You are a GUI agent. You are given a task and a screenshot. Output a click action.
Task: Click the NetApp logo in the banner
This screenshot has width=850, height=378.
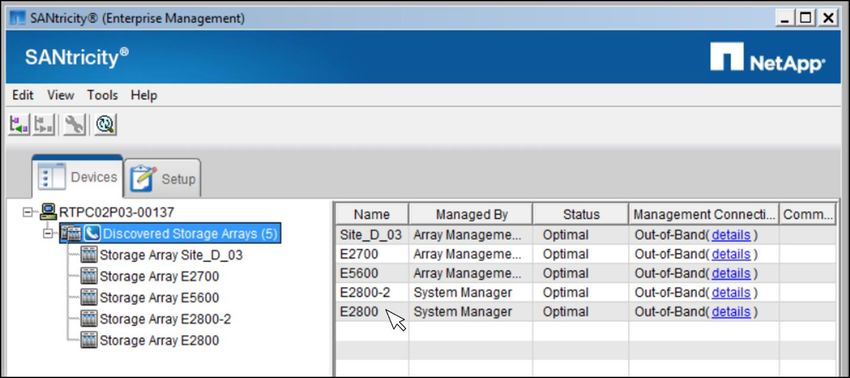tap(768, 57)
